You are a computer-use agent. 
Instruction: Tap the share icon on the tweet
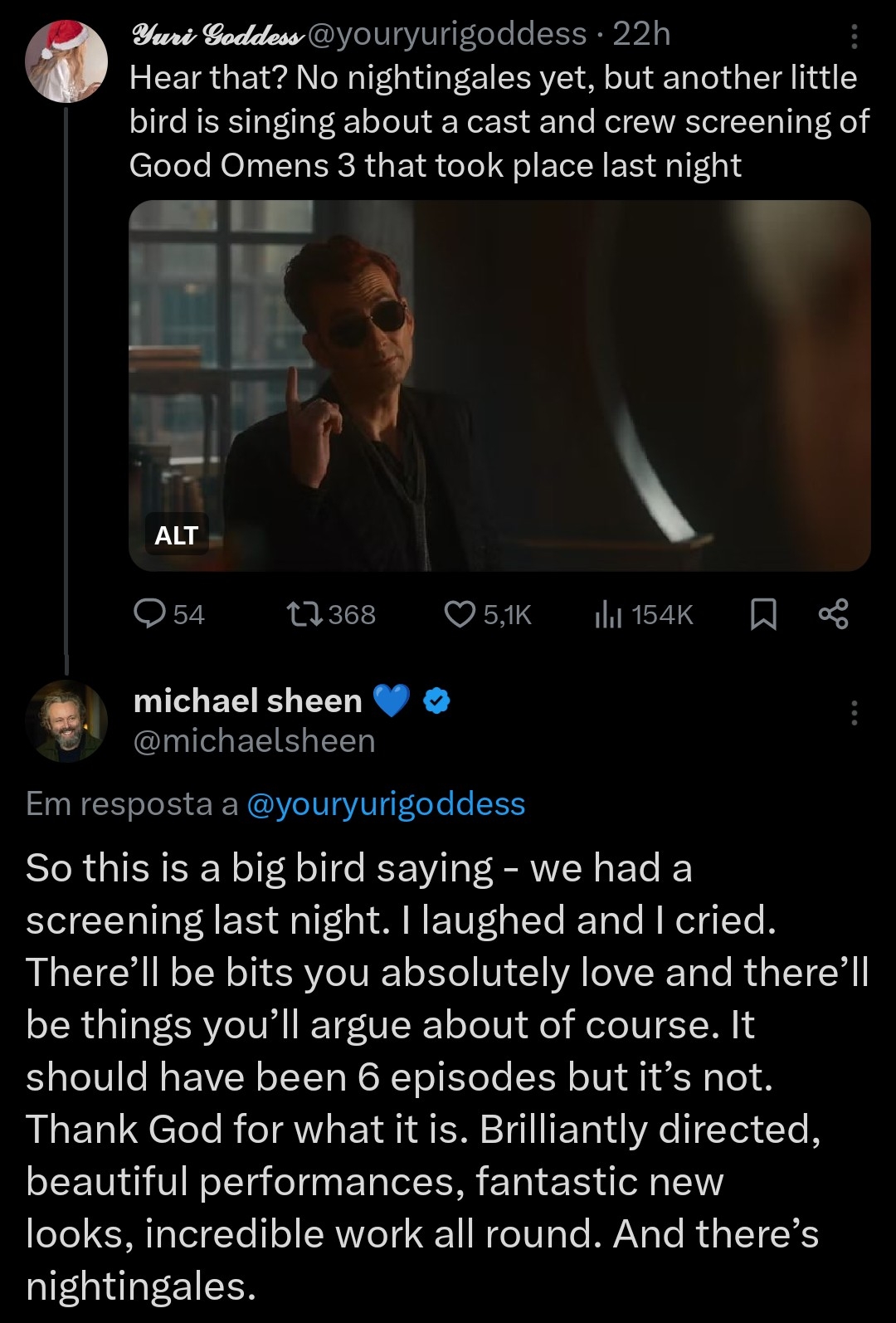tap(834, 614)
